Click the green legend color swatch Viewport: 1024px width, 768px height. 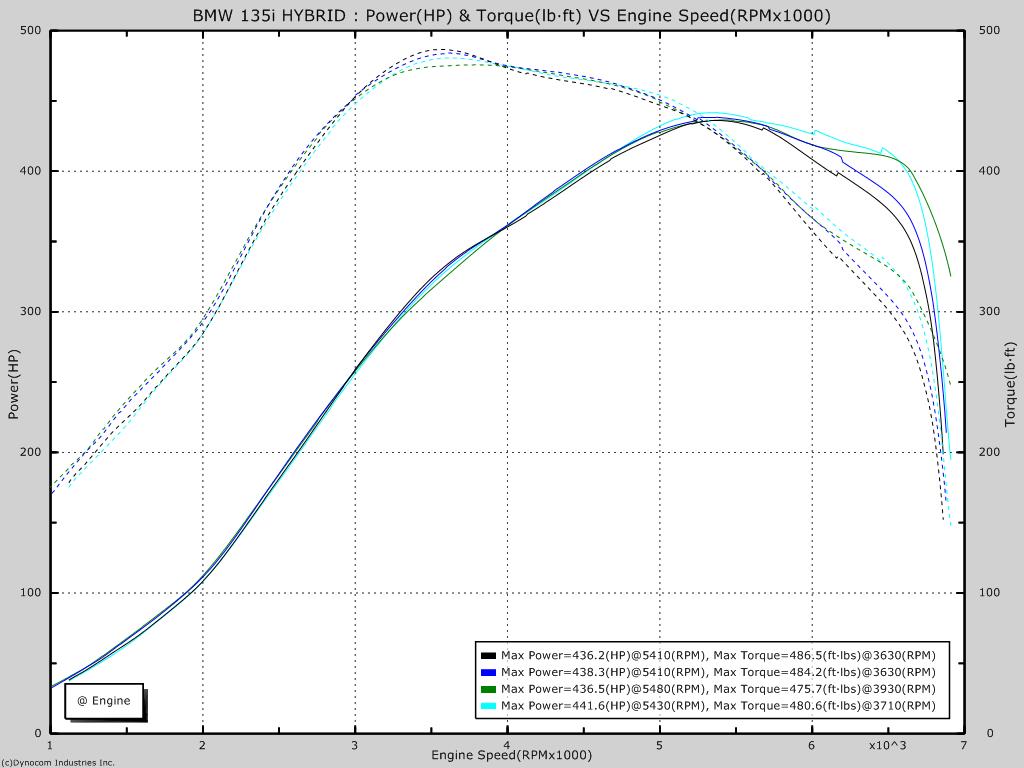488,689
